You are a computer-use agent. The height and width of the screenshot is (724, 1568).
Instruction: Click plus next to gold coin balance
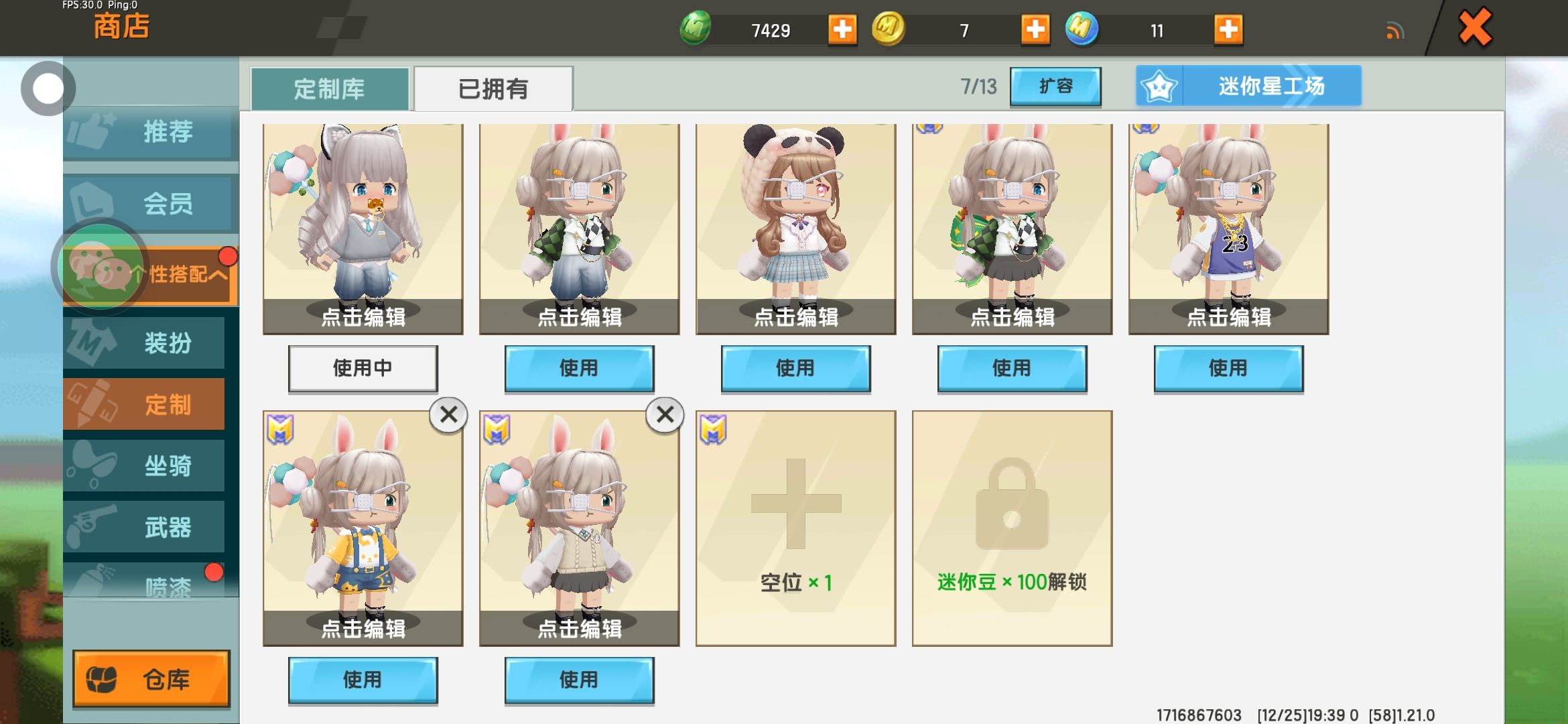pyautogui.click(x=1035, y=30)
